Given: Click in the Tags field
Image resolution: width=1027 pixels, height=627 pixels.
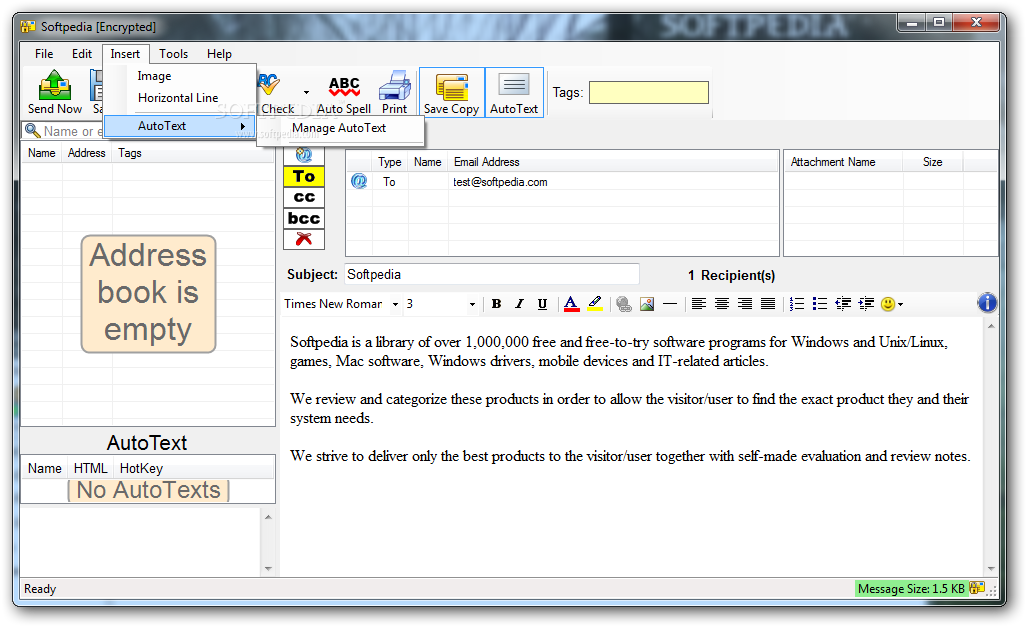Looking at the screenshot, I should coord(648,92).
